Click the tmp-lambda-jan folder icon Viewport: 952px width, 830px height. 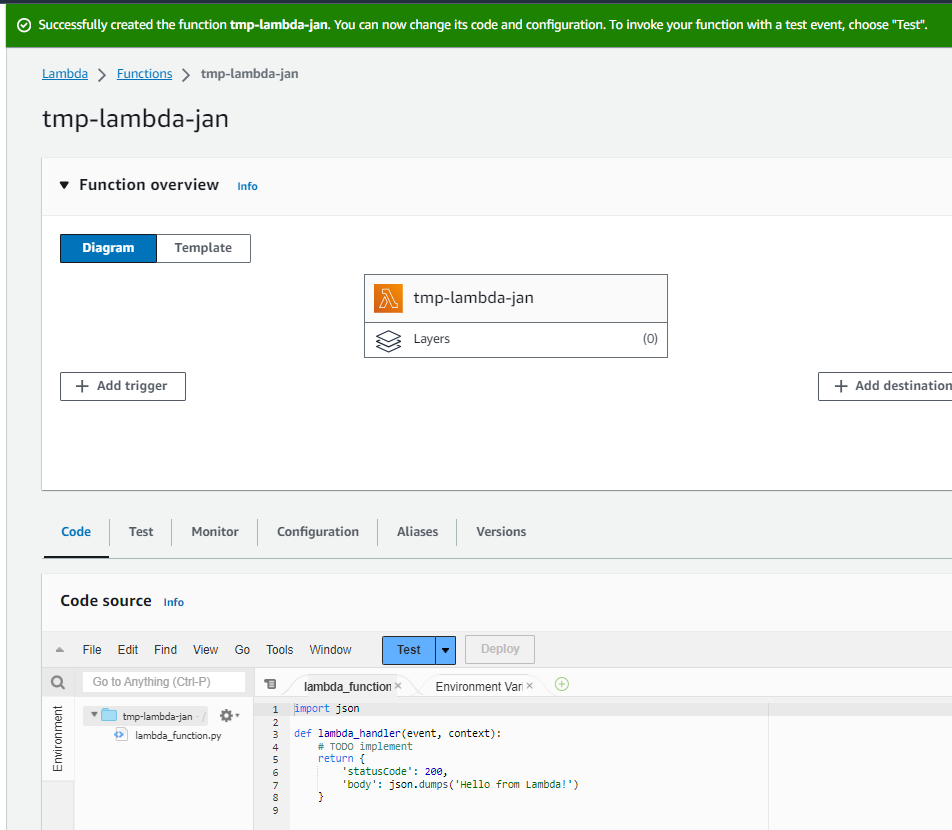point(109,715)
